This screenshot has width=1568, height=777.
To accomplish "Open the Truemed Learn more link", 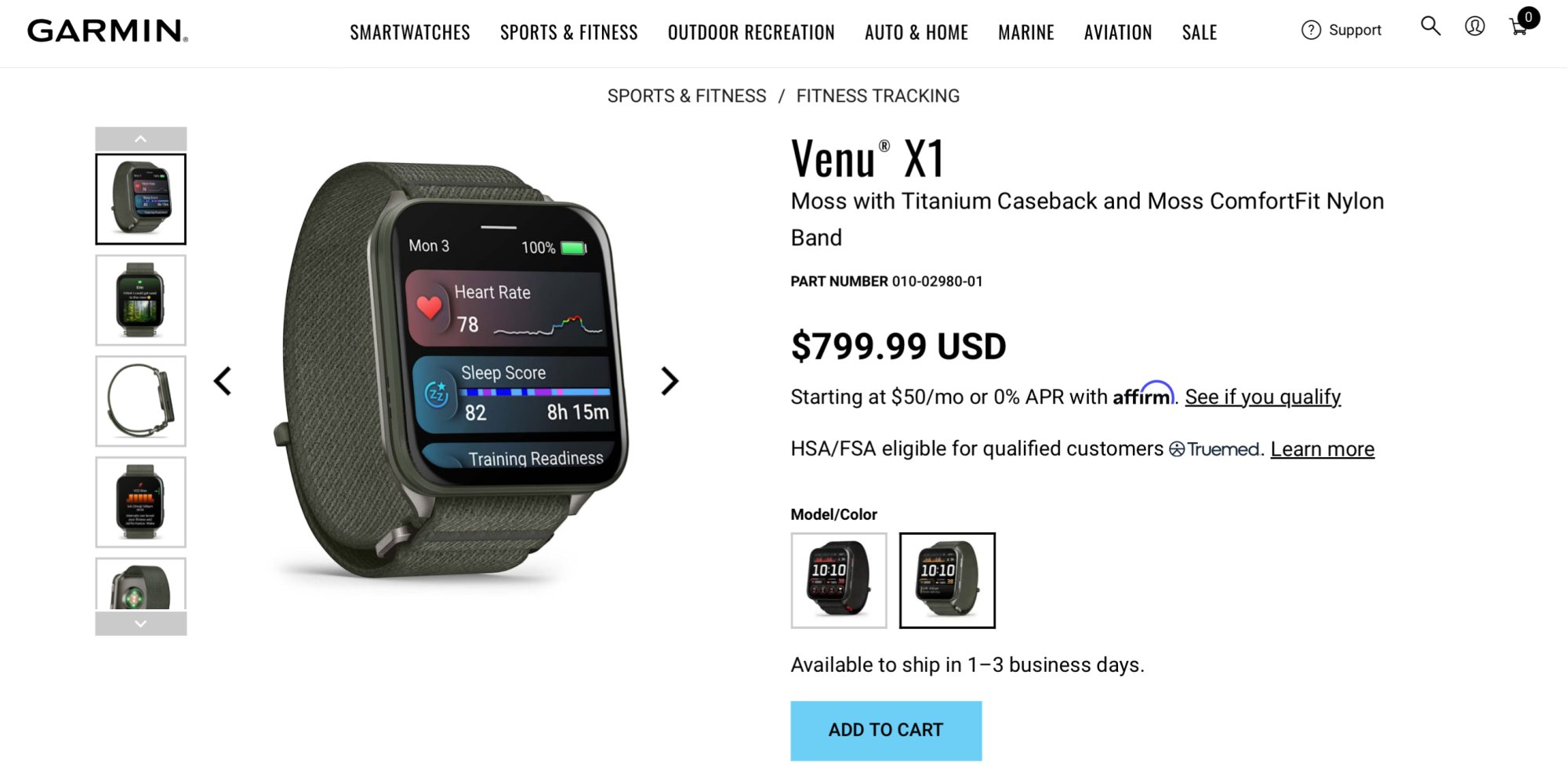I will coord(1323,449).
